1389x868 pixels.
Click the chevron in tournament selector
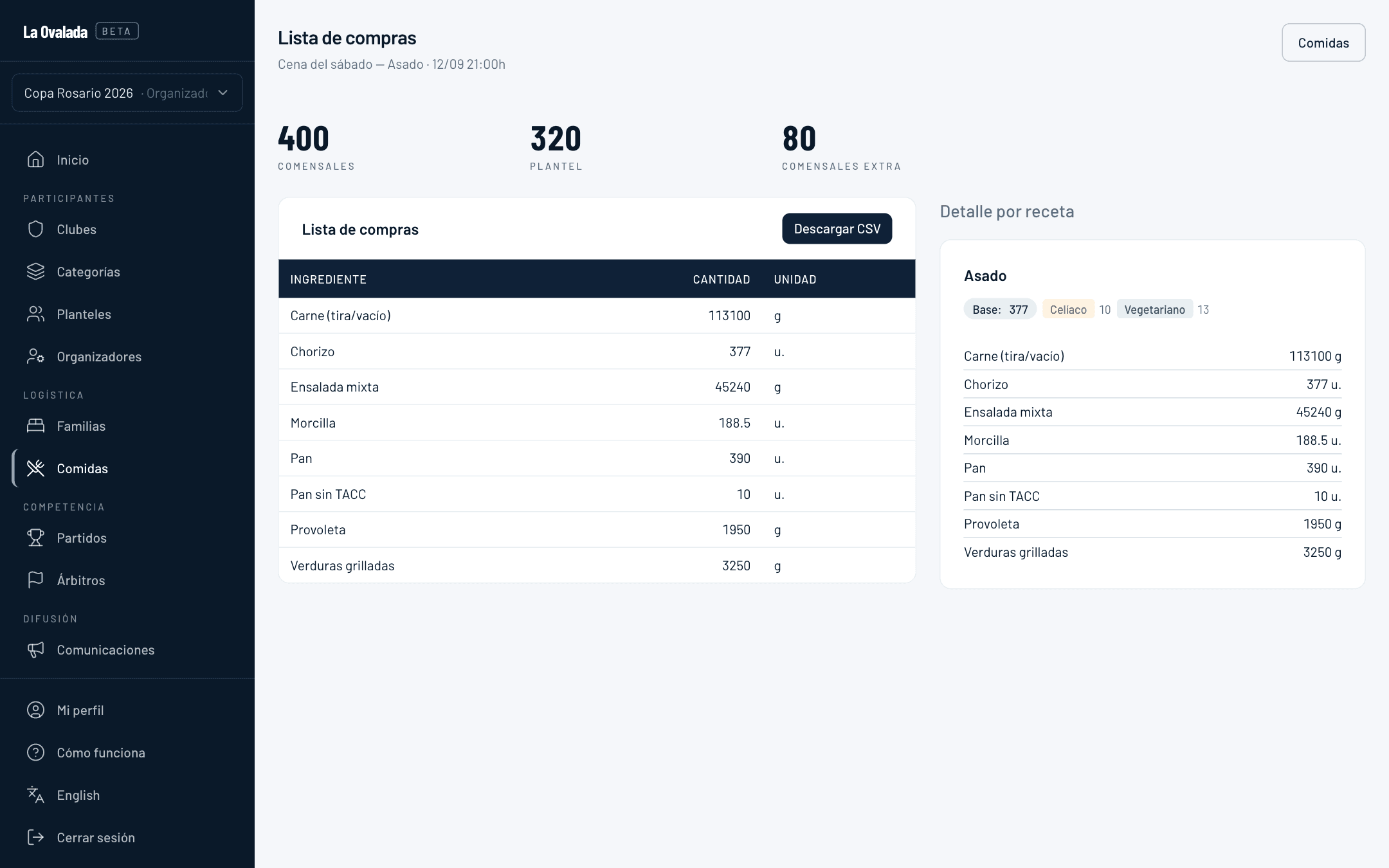223,93
